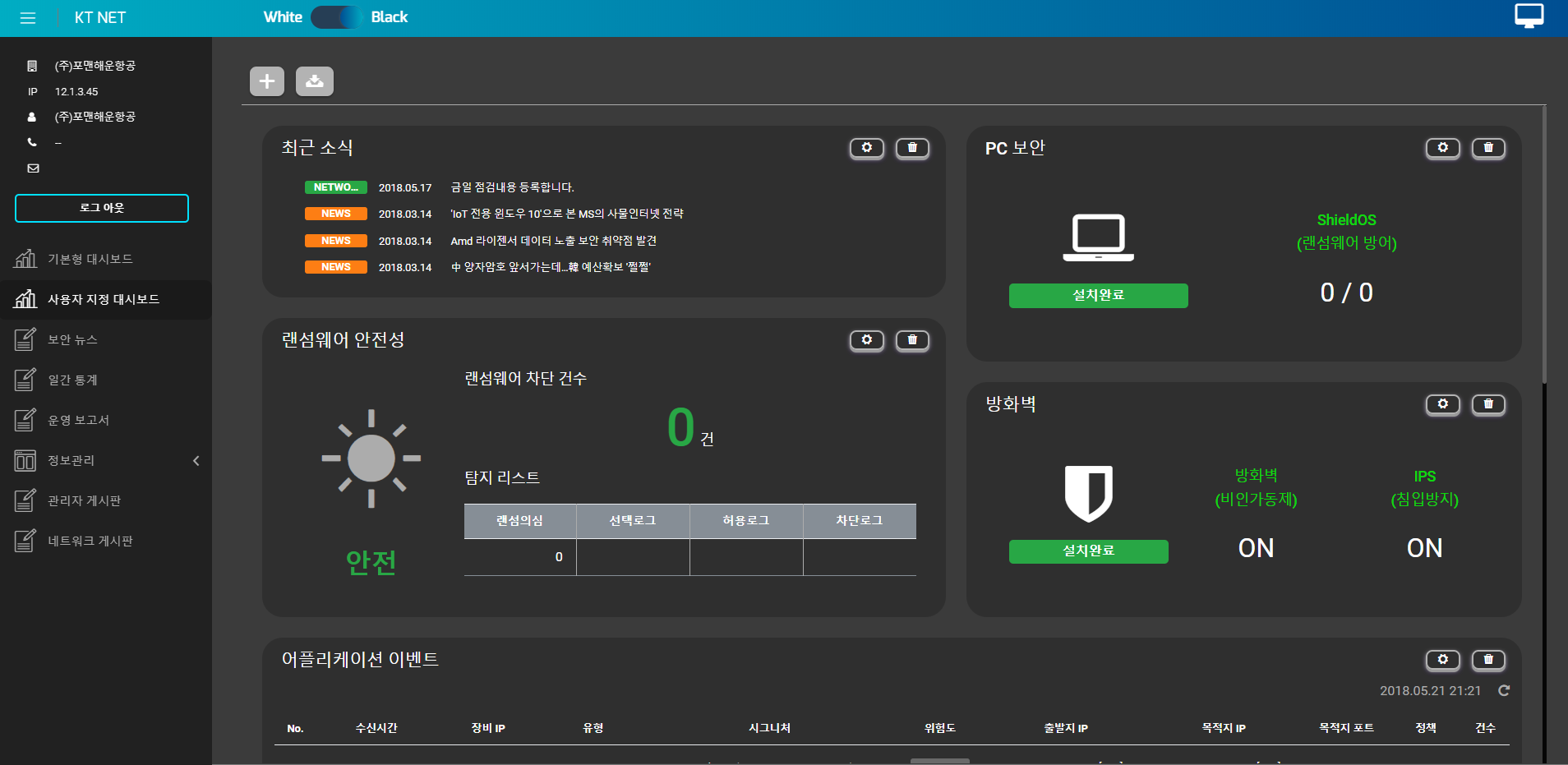Click the laptop icon in PC 보안

pos(1099,237)
